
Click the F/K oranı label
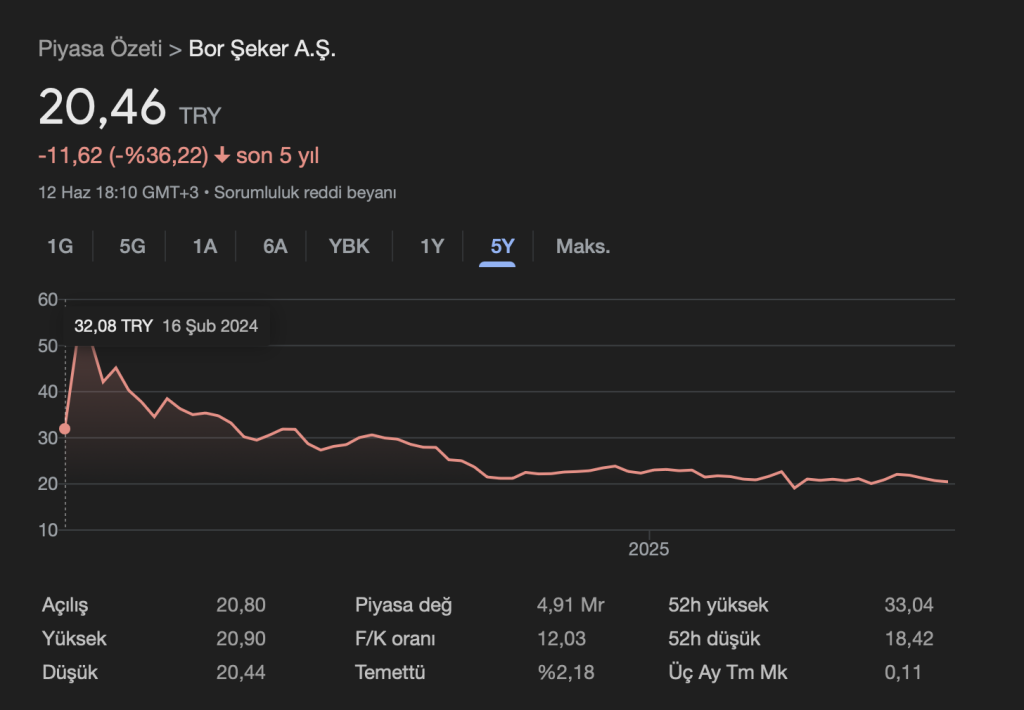pos(395,638)
